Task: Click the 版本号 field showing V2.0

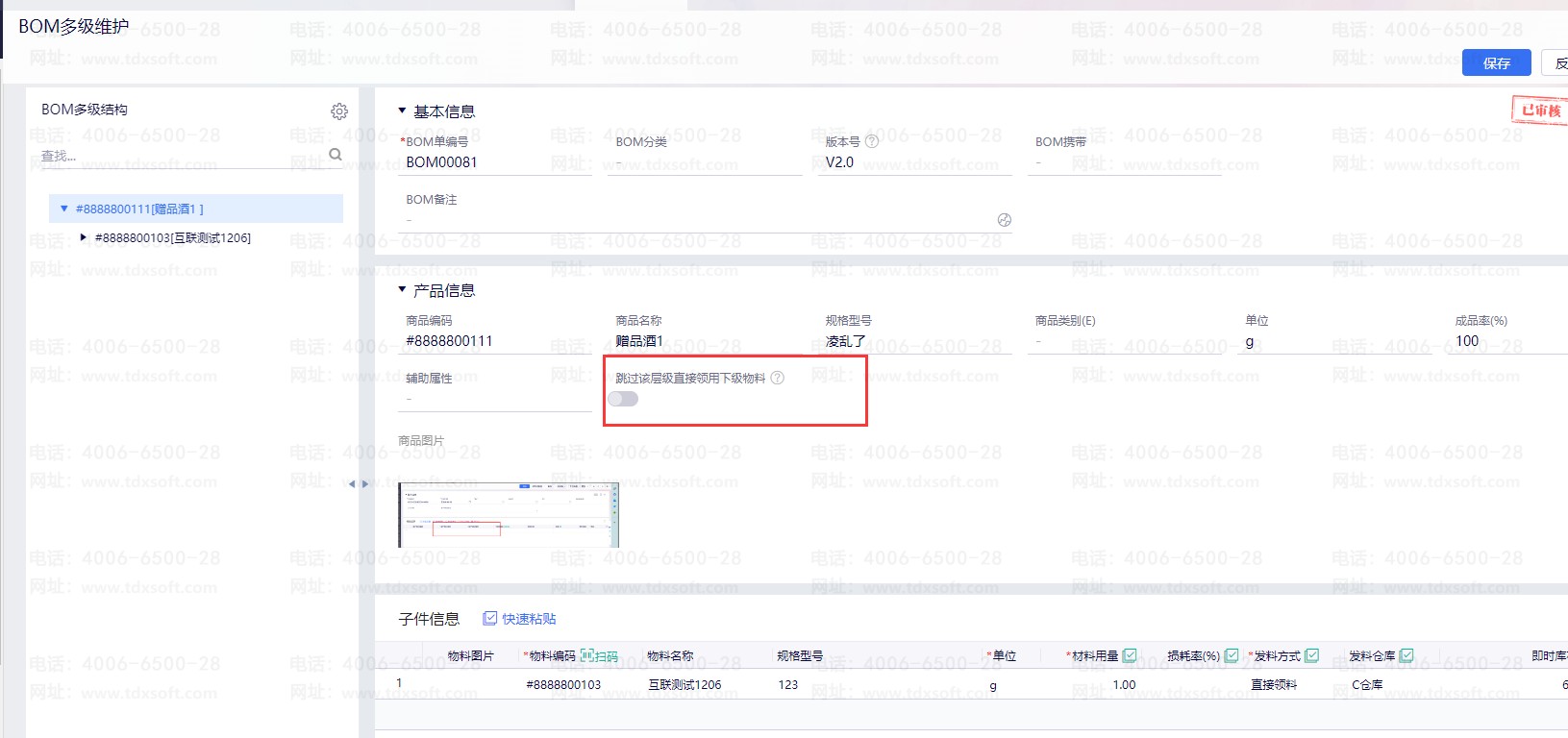Action: 915,162
